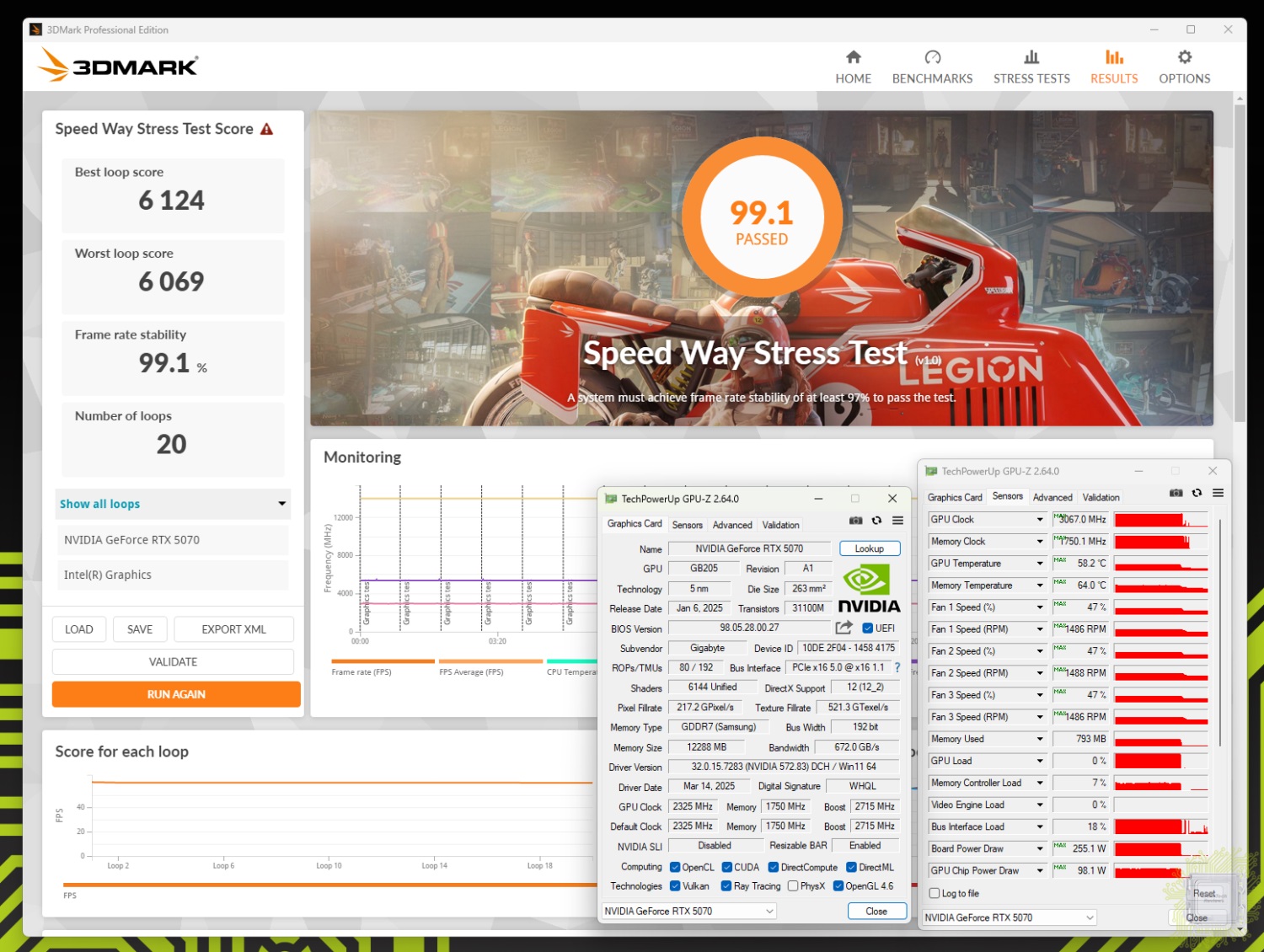Click GPU-Z title bar icon of Sensors window
Image resolution: width=1264 pixels, height=952 pixels.
click(930, 471)
